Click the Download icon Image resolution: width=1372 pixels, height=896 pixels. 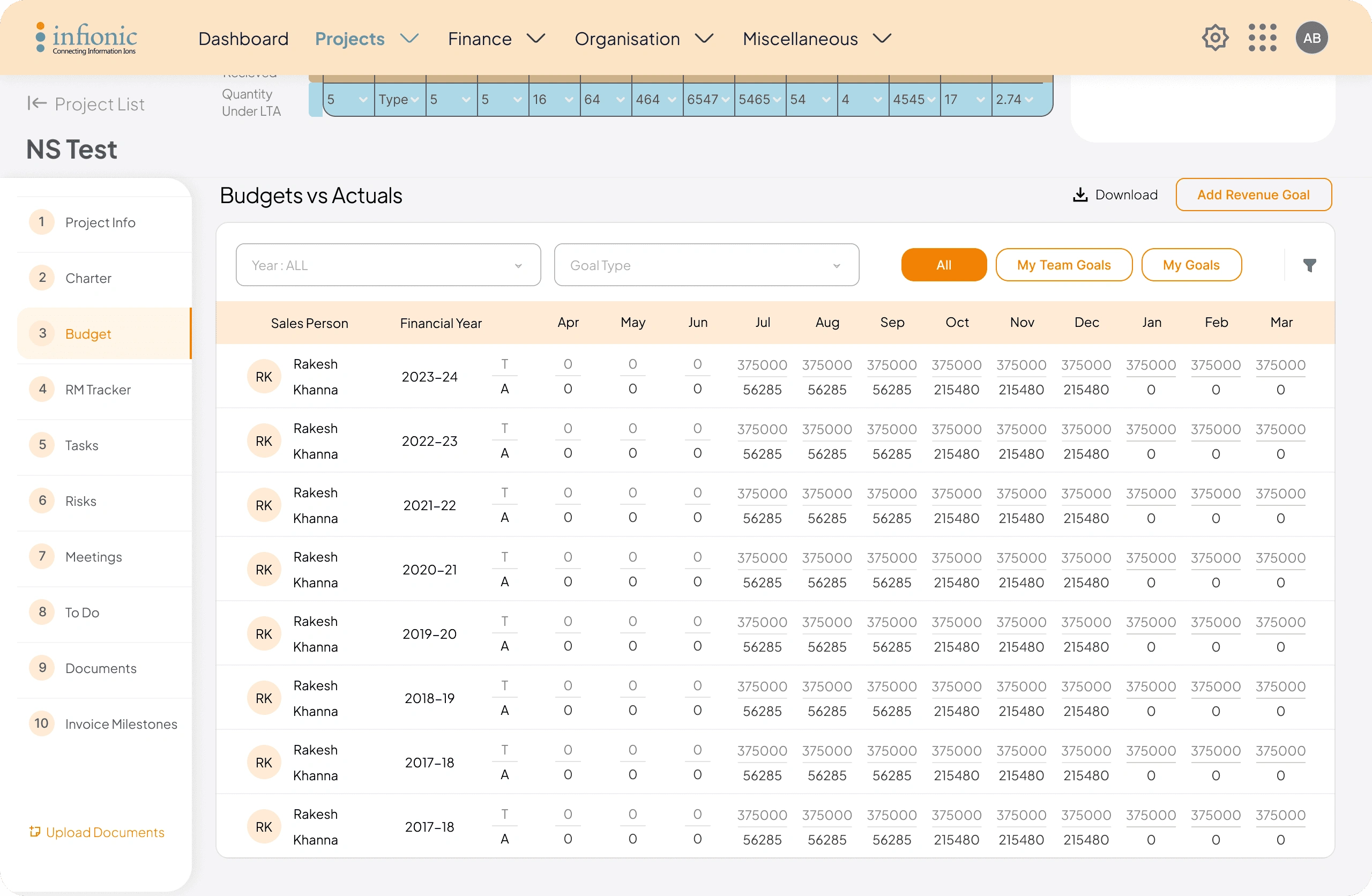pyautogui.click(x=1080, y=195)
